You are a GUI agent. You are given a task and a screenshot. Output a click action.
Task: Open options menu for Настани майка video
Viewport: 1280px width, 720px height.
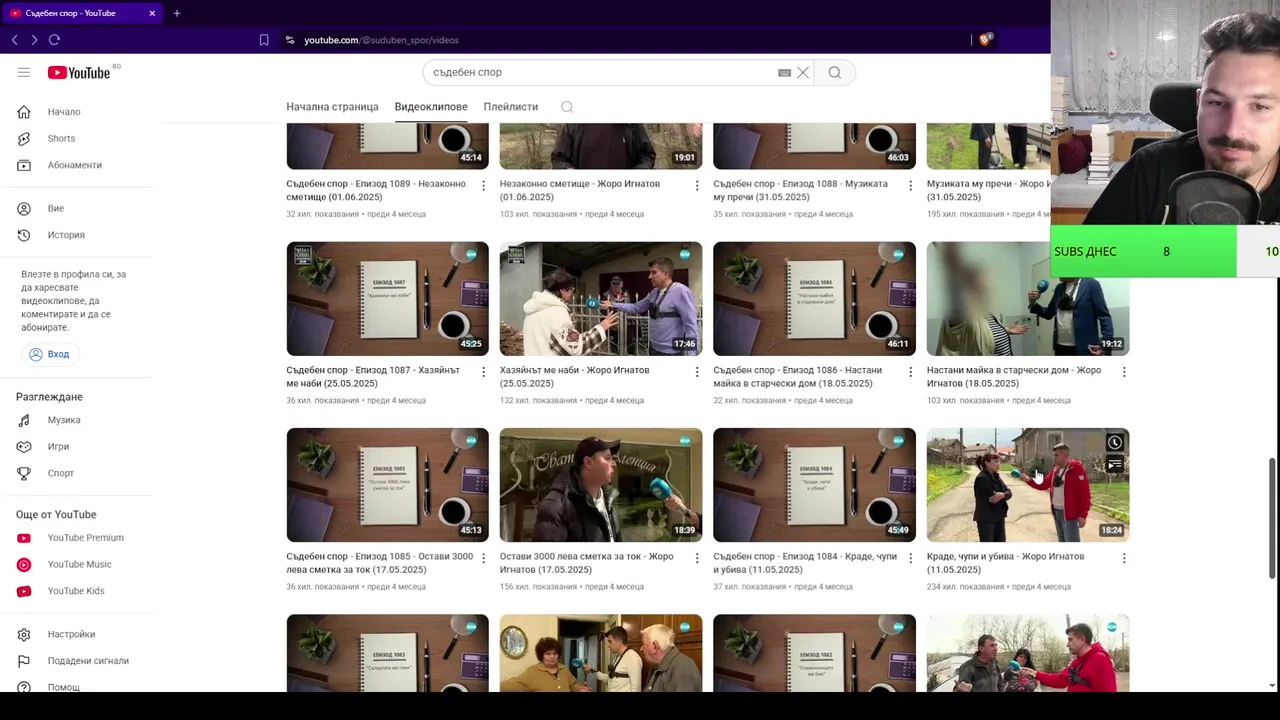coord(1124,371)
